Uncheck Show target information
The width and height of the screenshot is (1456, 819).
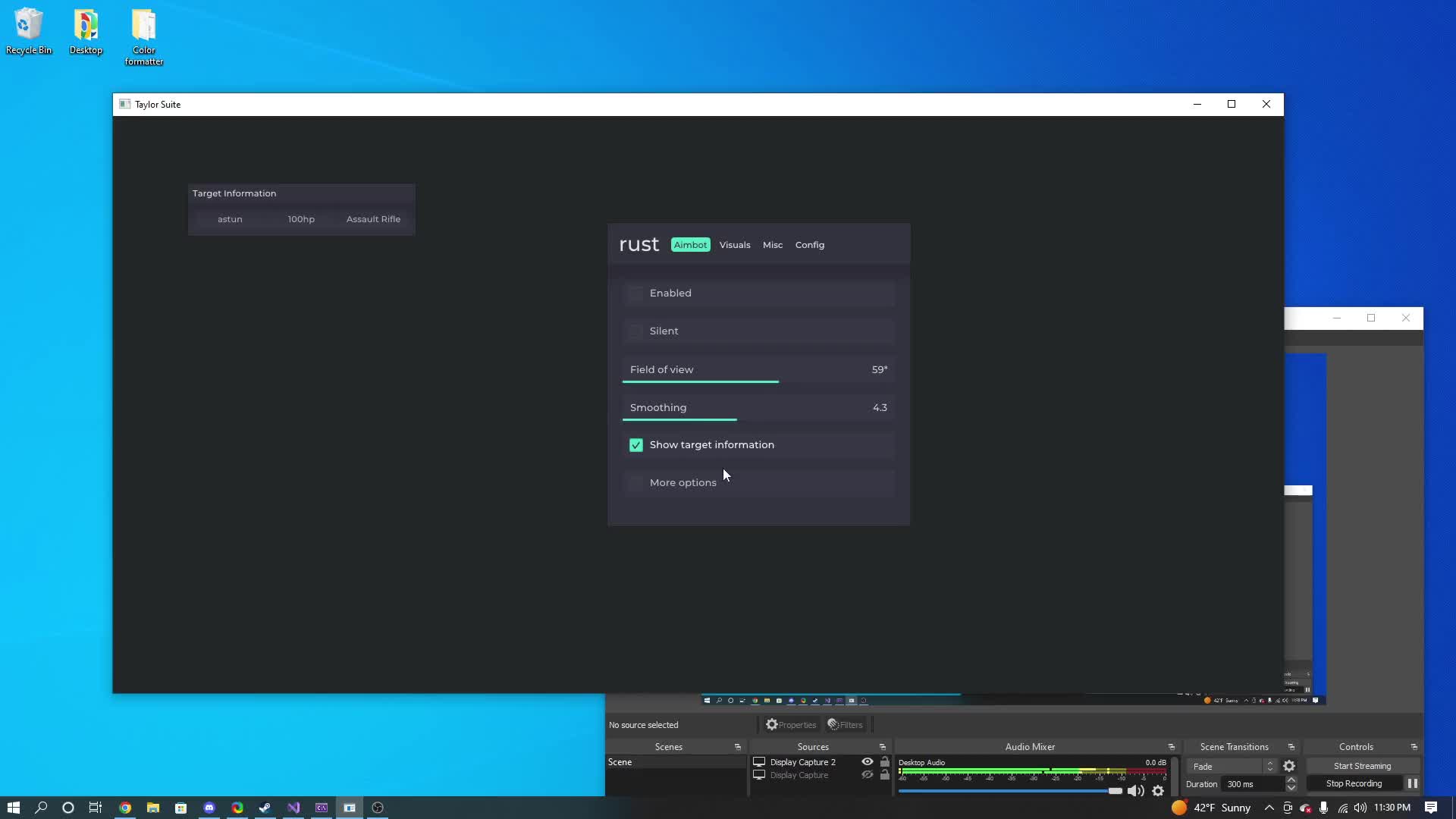pos(635,445)
